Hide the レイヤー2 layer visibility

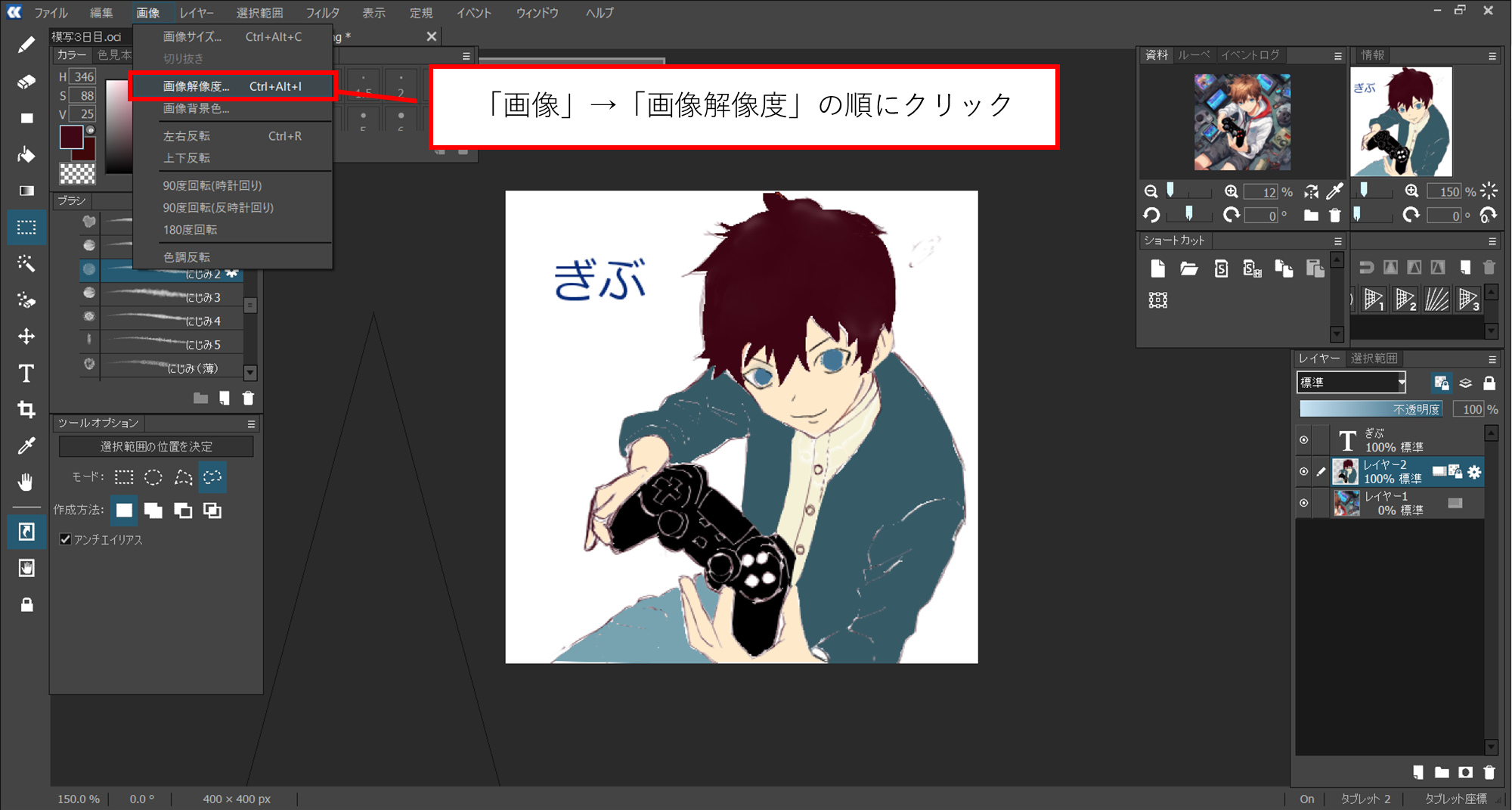1304,471
